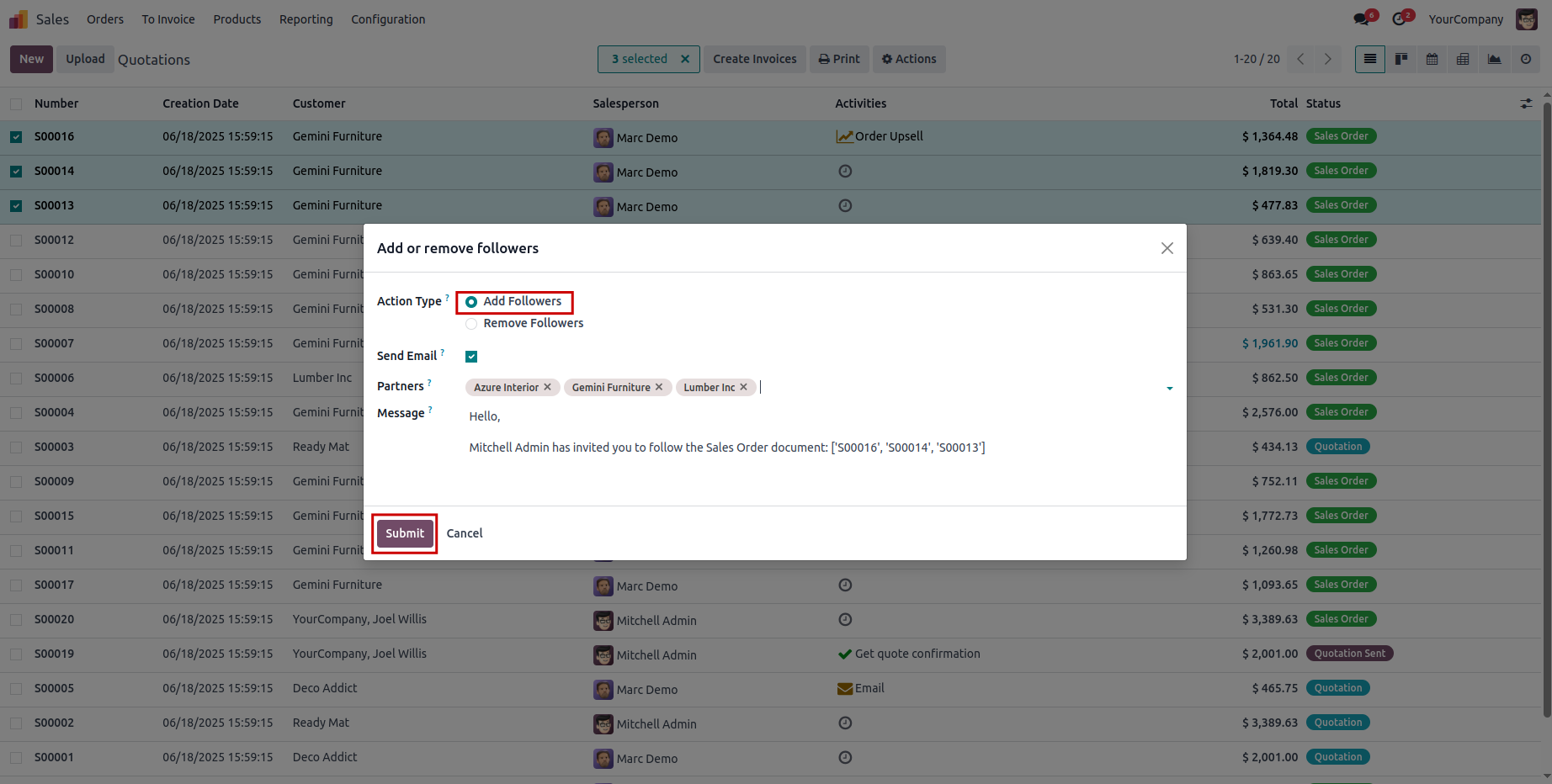The width and height of the screenshot is (1552, 784).
Task: Remove Lumber Inc partner tag
Action: pos(743,387)
